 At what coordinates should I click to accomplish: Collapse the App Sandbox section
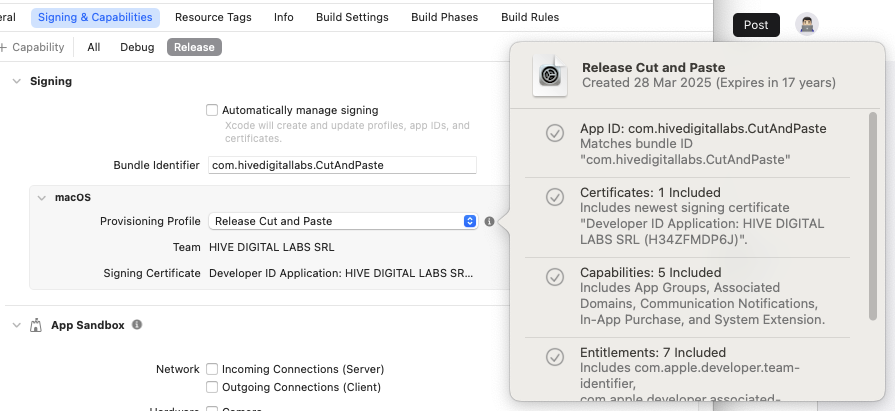pyautogui.click(x=17, y=325)
